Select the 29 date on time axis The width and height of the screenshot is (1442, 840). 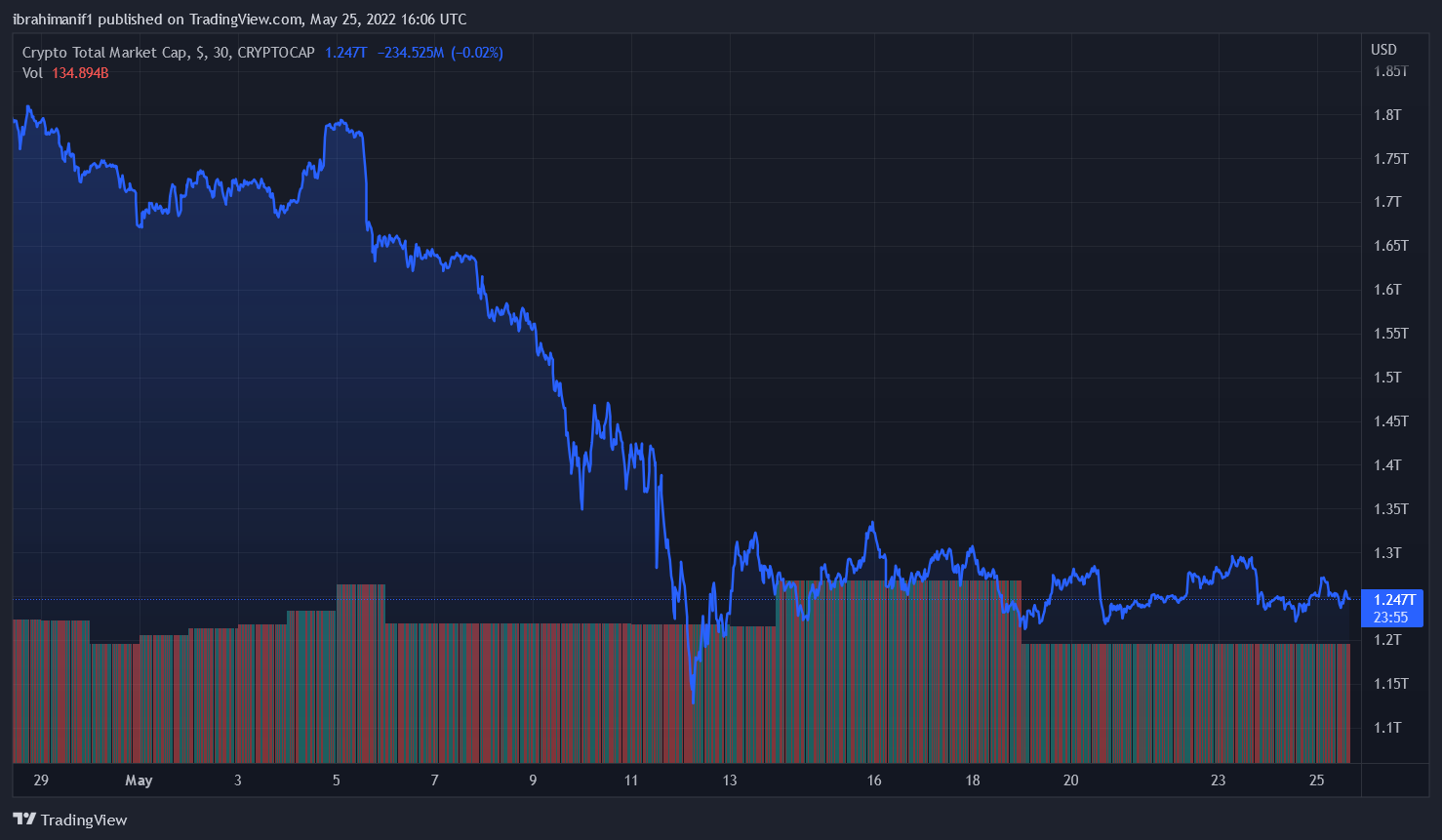(41, 780)
